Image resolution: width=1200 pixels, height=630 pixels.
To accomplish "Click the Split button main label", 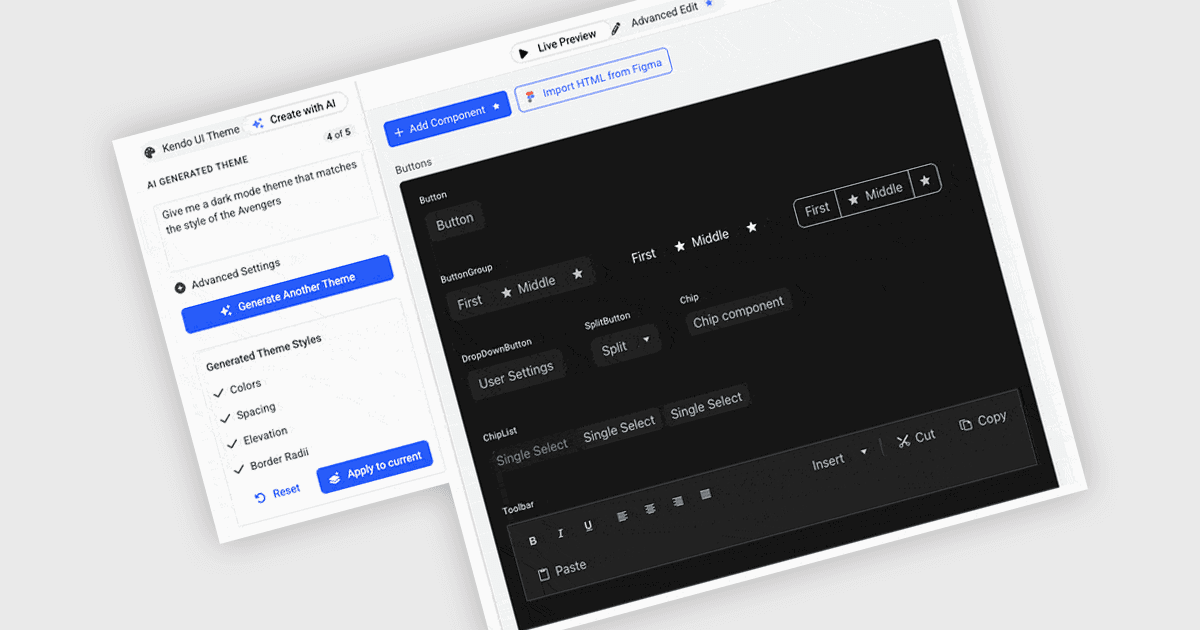I will click(613, 349).
